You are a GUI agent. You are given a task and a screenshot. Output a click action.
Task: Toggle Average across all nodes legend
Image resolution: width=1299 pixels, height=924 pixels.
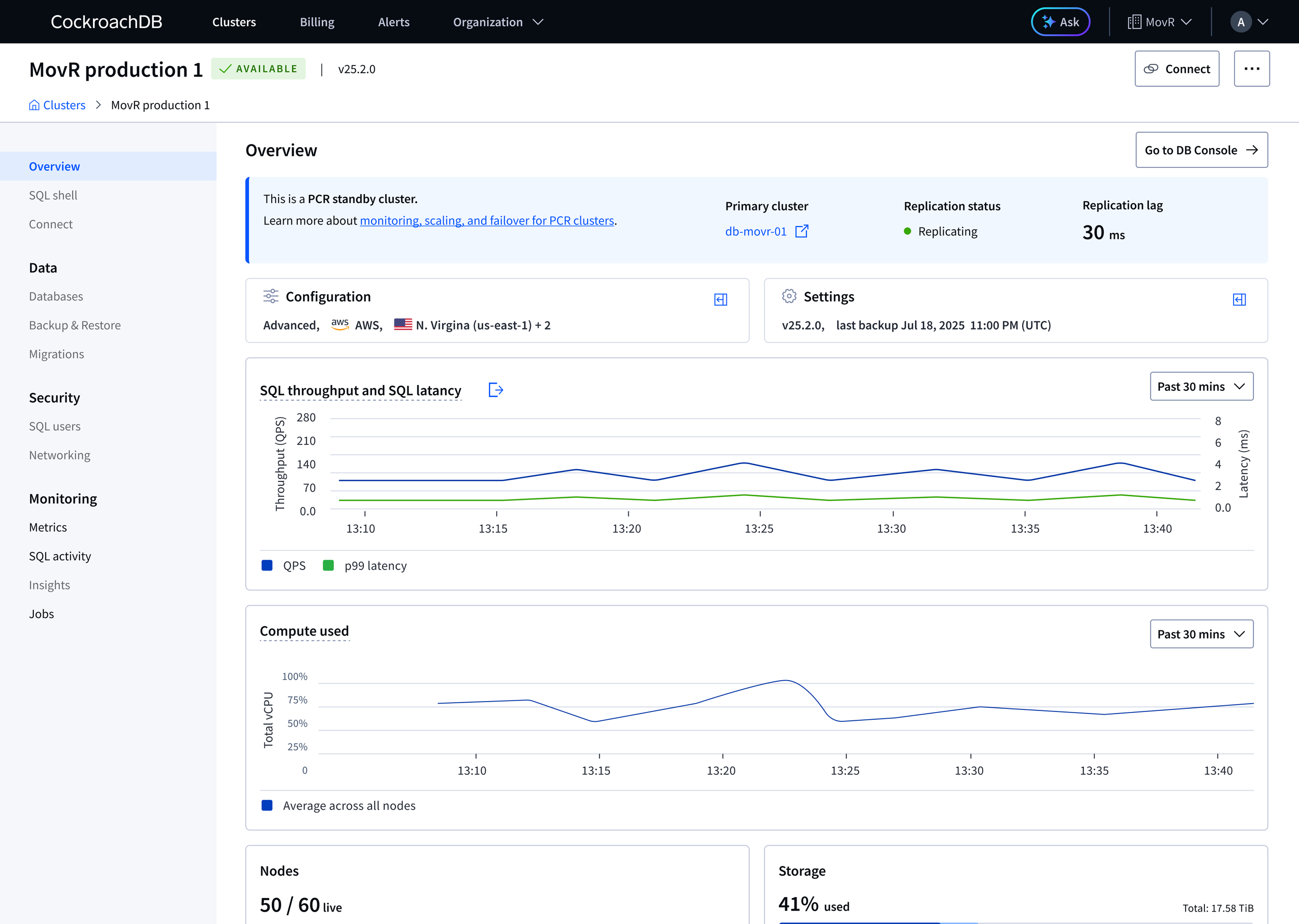click(338, 806)
